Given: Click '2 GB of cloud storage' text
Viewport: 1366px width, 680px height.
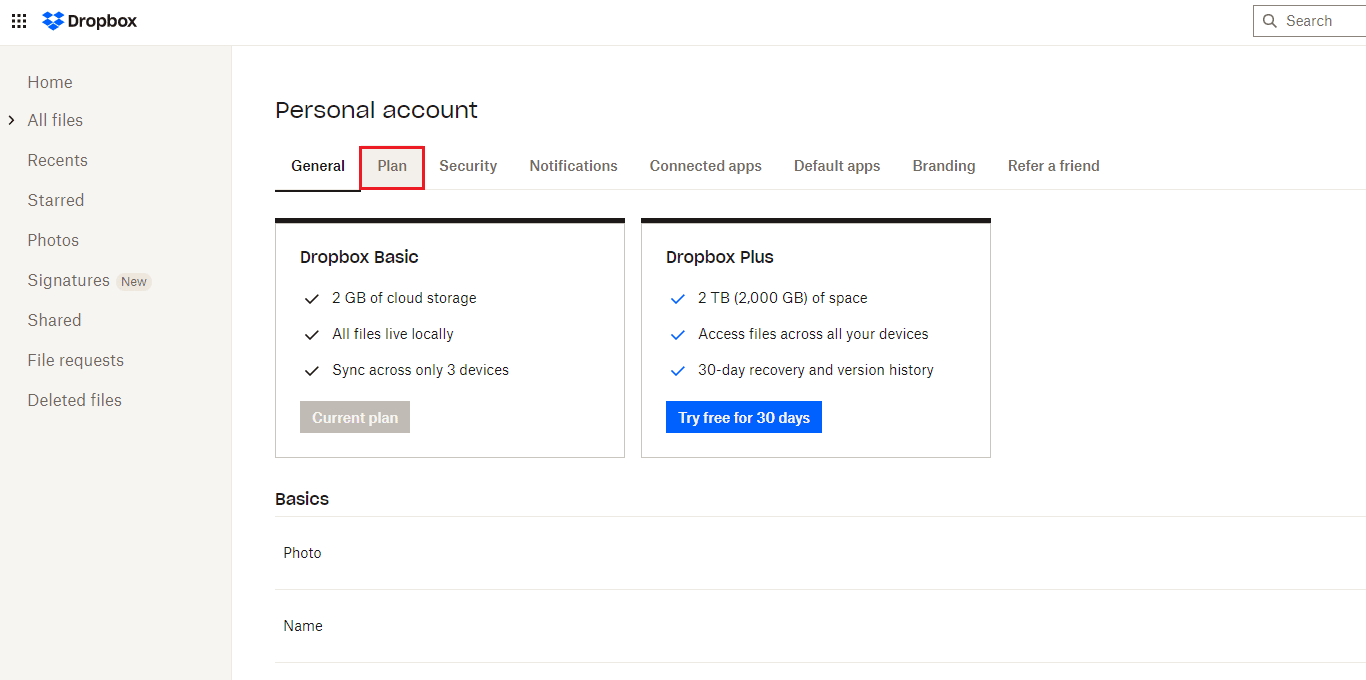Looking at the screenshot, I should (x=404, y=298).
